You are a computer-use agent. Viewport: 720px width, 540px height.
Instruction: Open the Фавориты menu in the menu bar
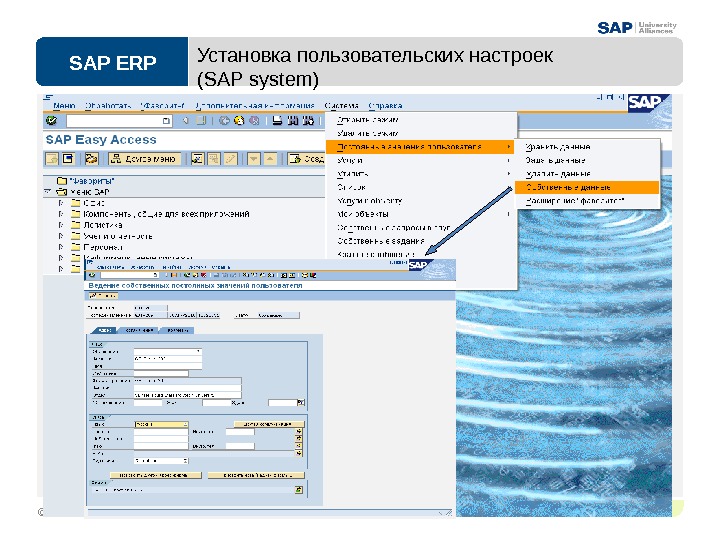tap(163, 106)
